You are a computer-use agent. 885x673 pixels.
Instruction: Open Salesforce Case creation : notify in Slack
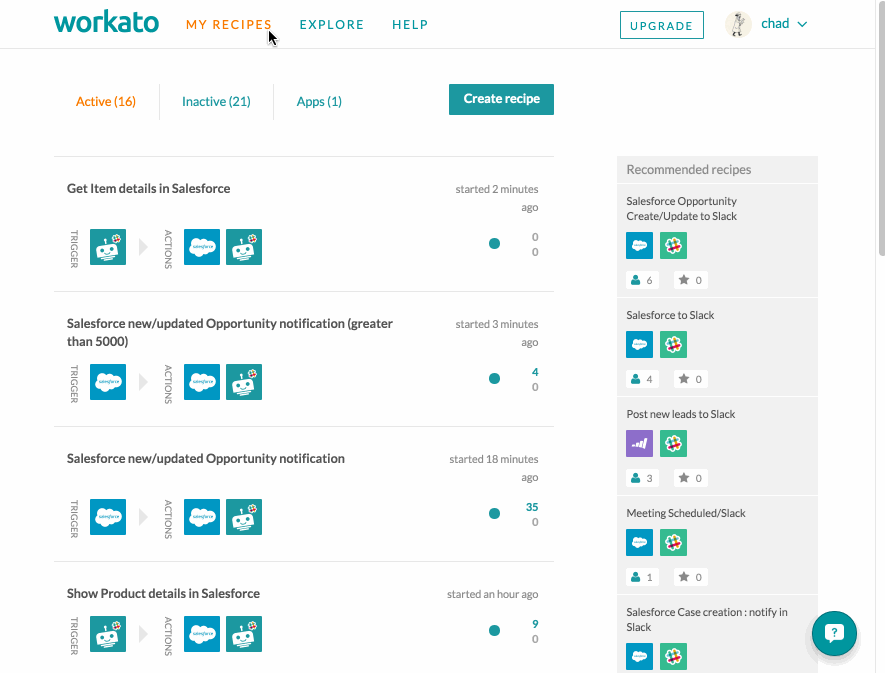(x=707, y=619)
